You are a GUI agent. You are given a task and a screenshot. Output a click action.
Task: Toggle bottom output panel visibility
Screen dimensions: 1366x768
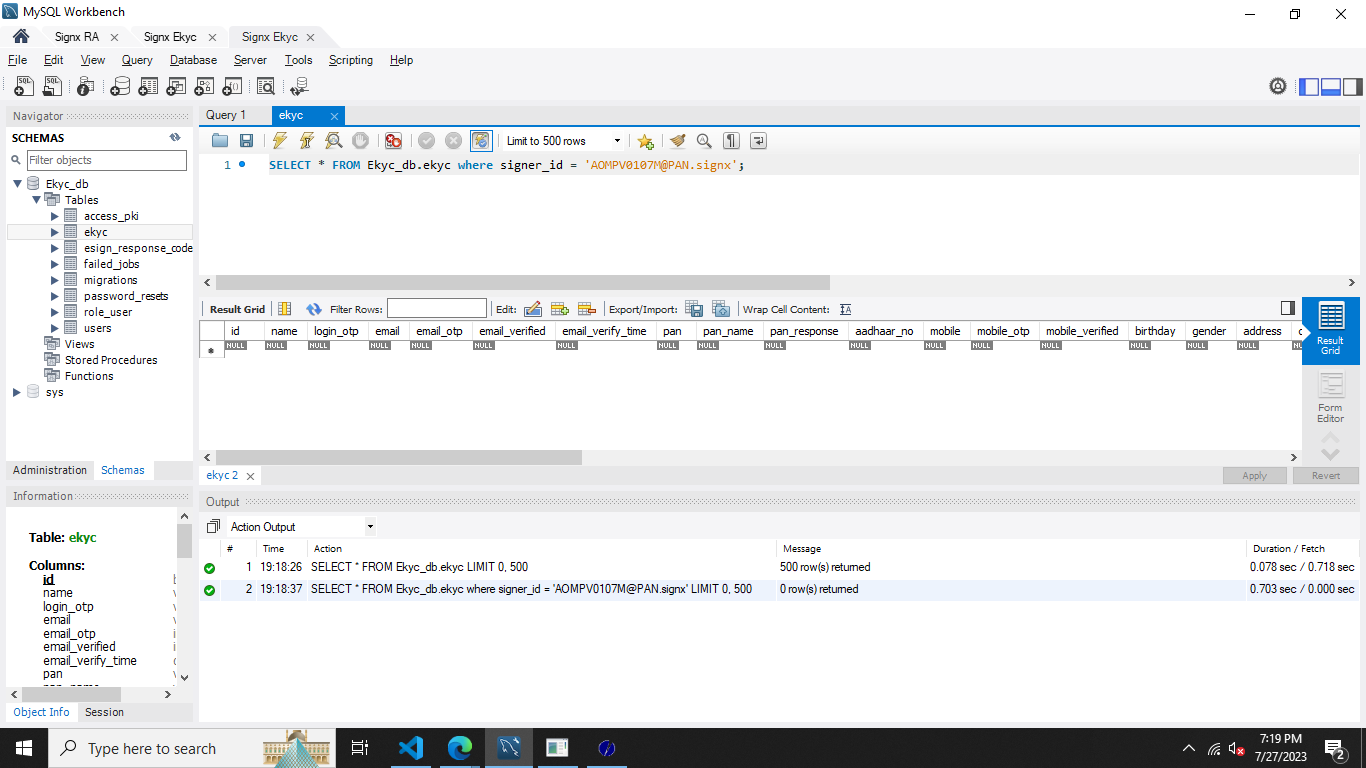pos(1331,87)
